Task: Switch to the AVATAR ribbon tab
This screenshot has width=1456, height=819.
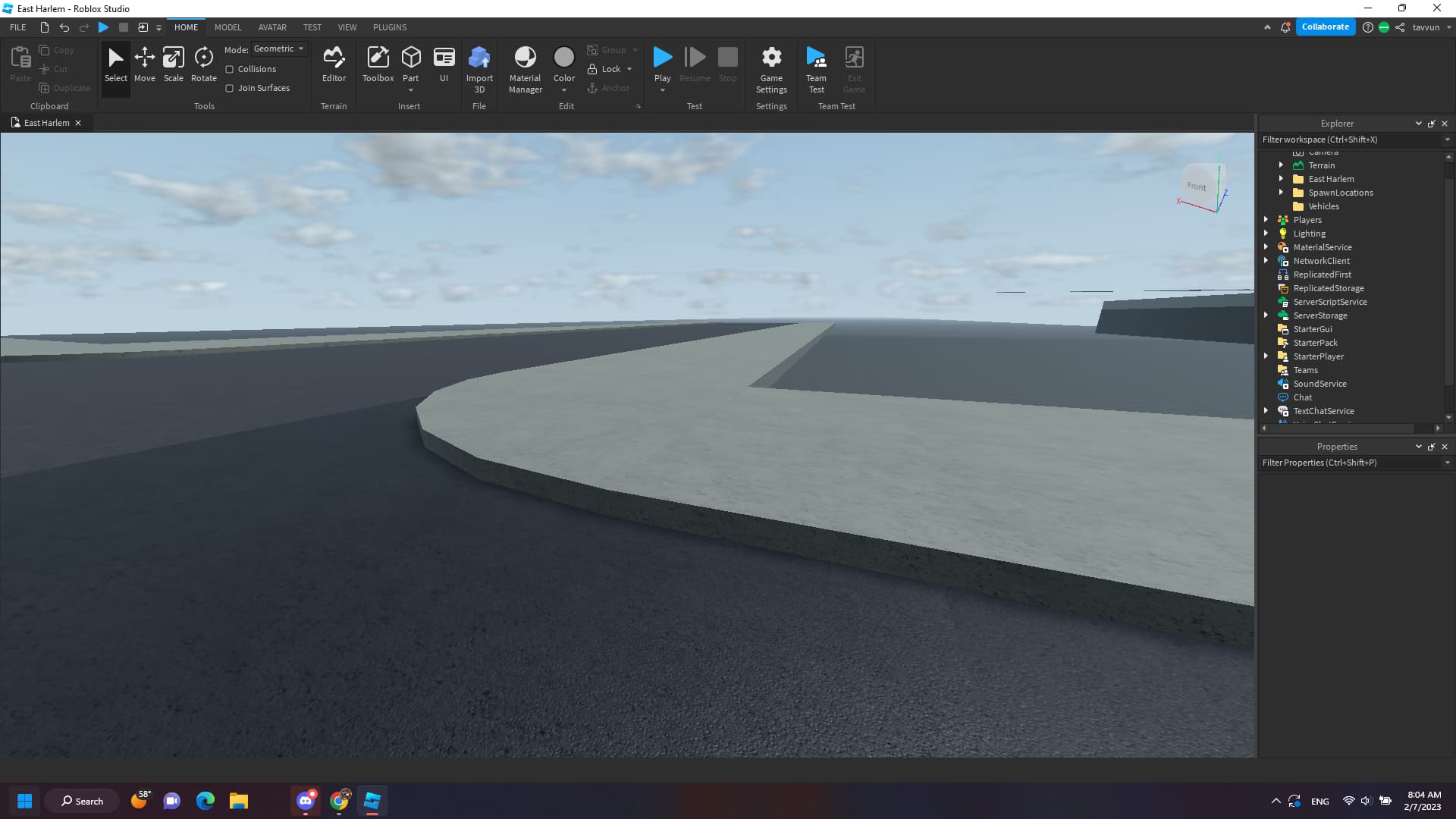Action: 272,27
